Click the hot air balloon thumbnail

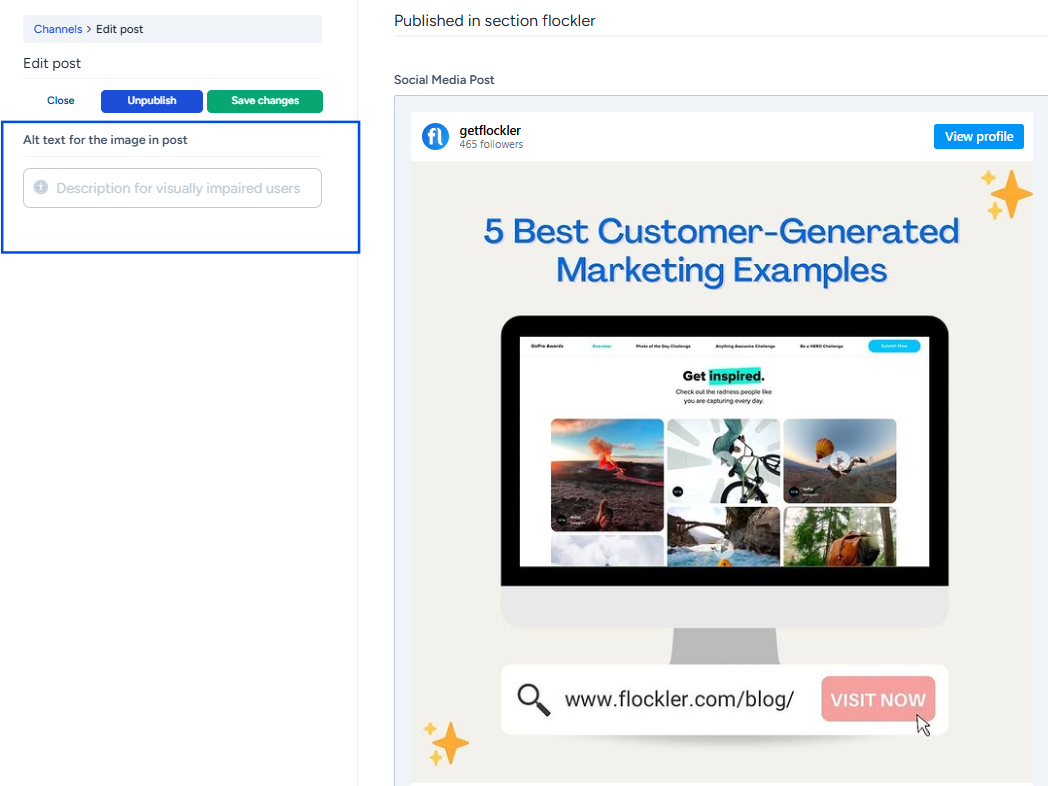(x=839, y=461)
